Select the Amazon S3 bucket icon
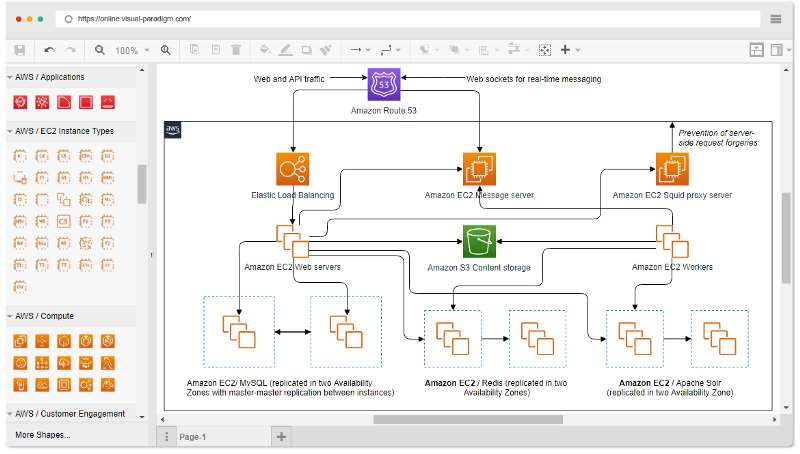800x454 pixels. pyautogui.click(x=479, y=241)
